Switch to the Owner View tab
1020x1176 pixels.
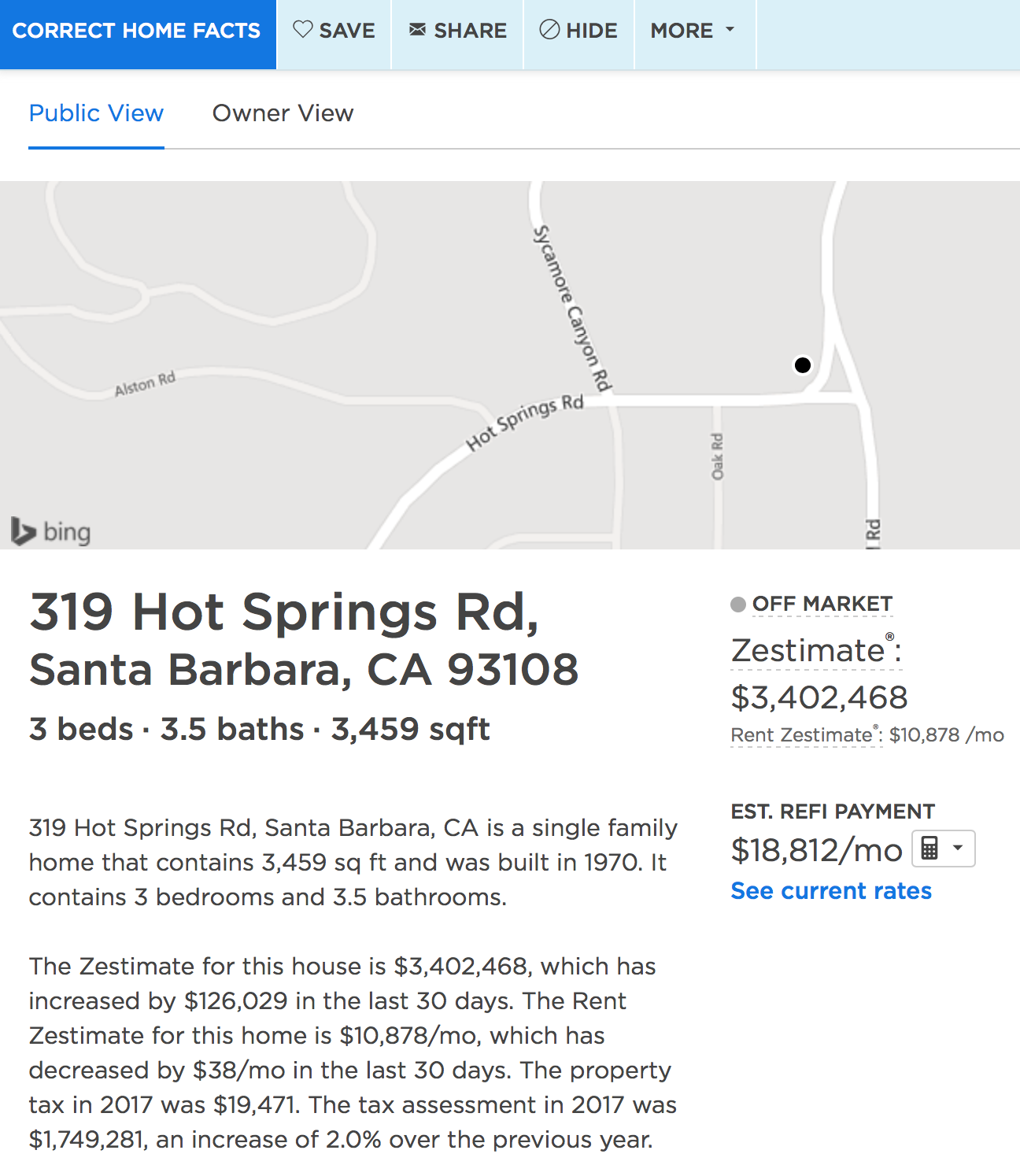(283, 113)
